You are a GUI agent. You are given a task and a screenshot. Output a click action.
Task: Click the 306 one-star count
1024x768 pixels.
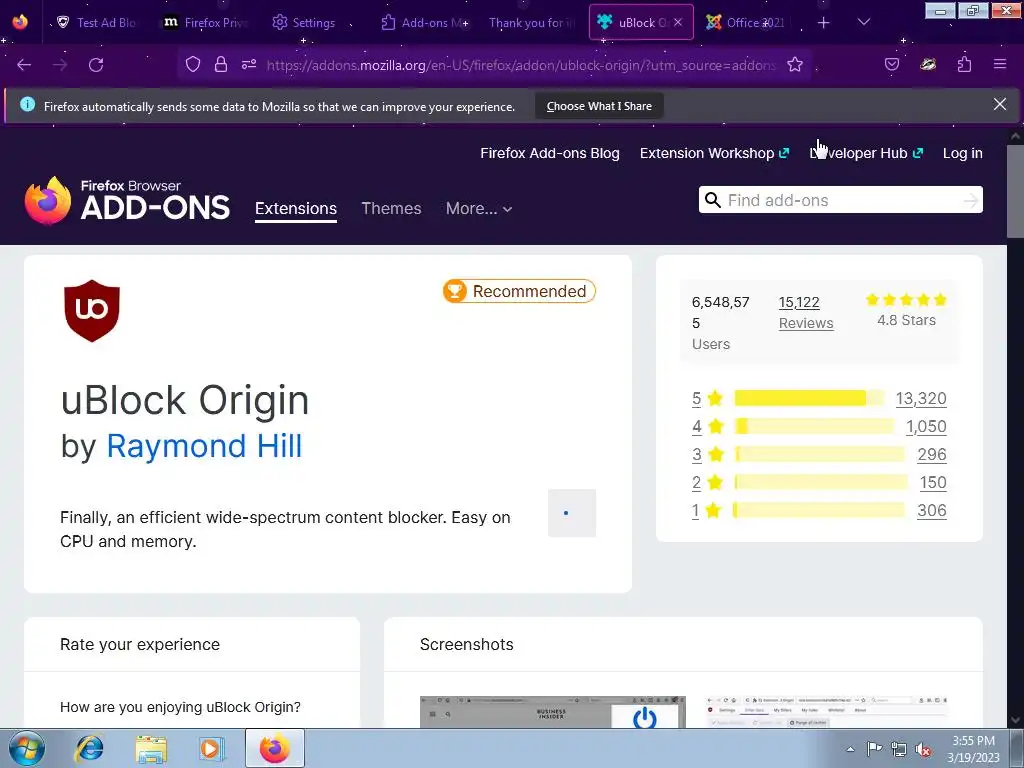(x=932, y=511)
